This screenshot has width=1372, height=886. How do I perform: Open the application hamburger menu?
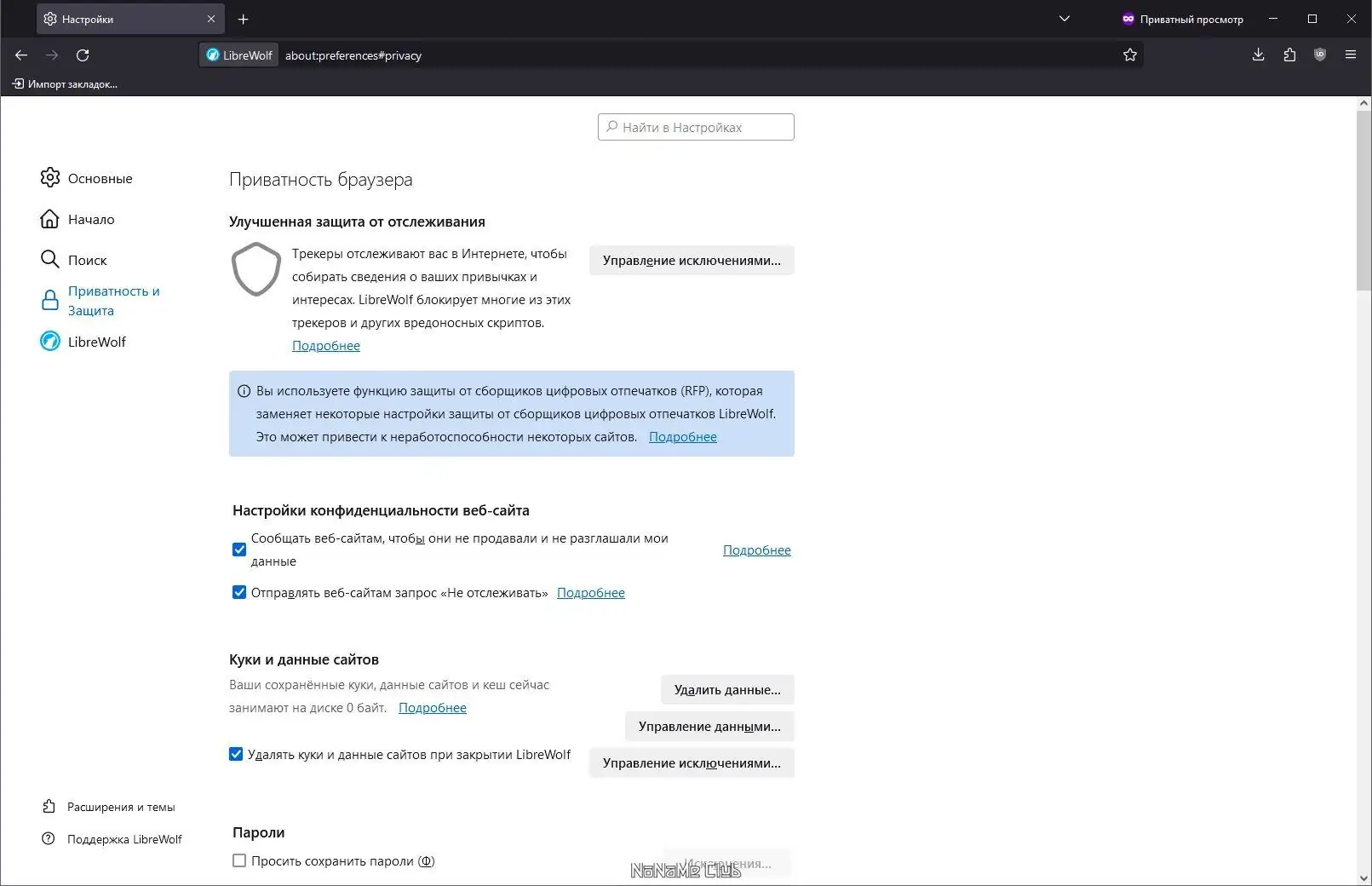pyautogui.click(x=1351, y=55)
